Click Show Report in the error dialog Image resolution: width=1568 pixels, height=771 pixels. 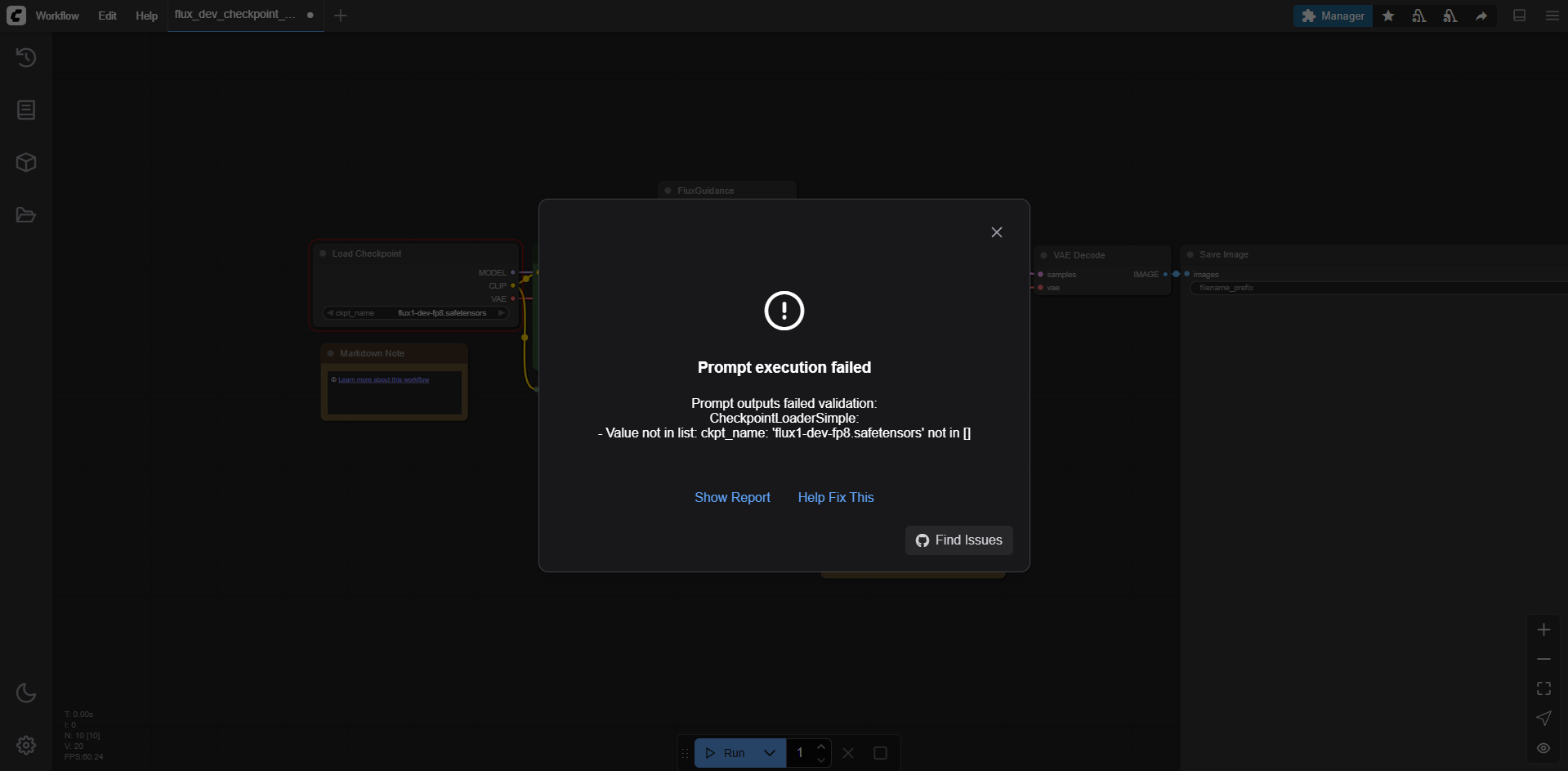[x=732, y=497]
